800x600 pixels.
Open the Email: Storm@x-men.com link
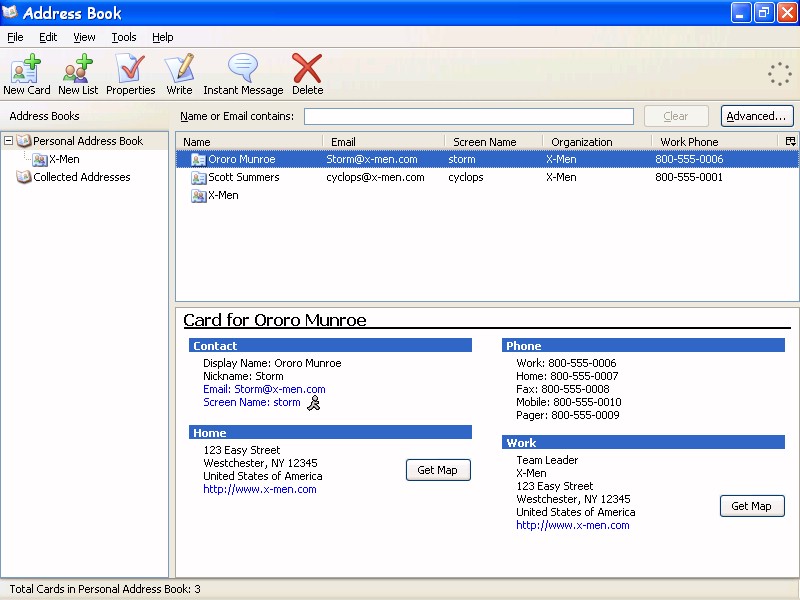click(x=264, y=389)
